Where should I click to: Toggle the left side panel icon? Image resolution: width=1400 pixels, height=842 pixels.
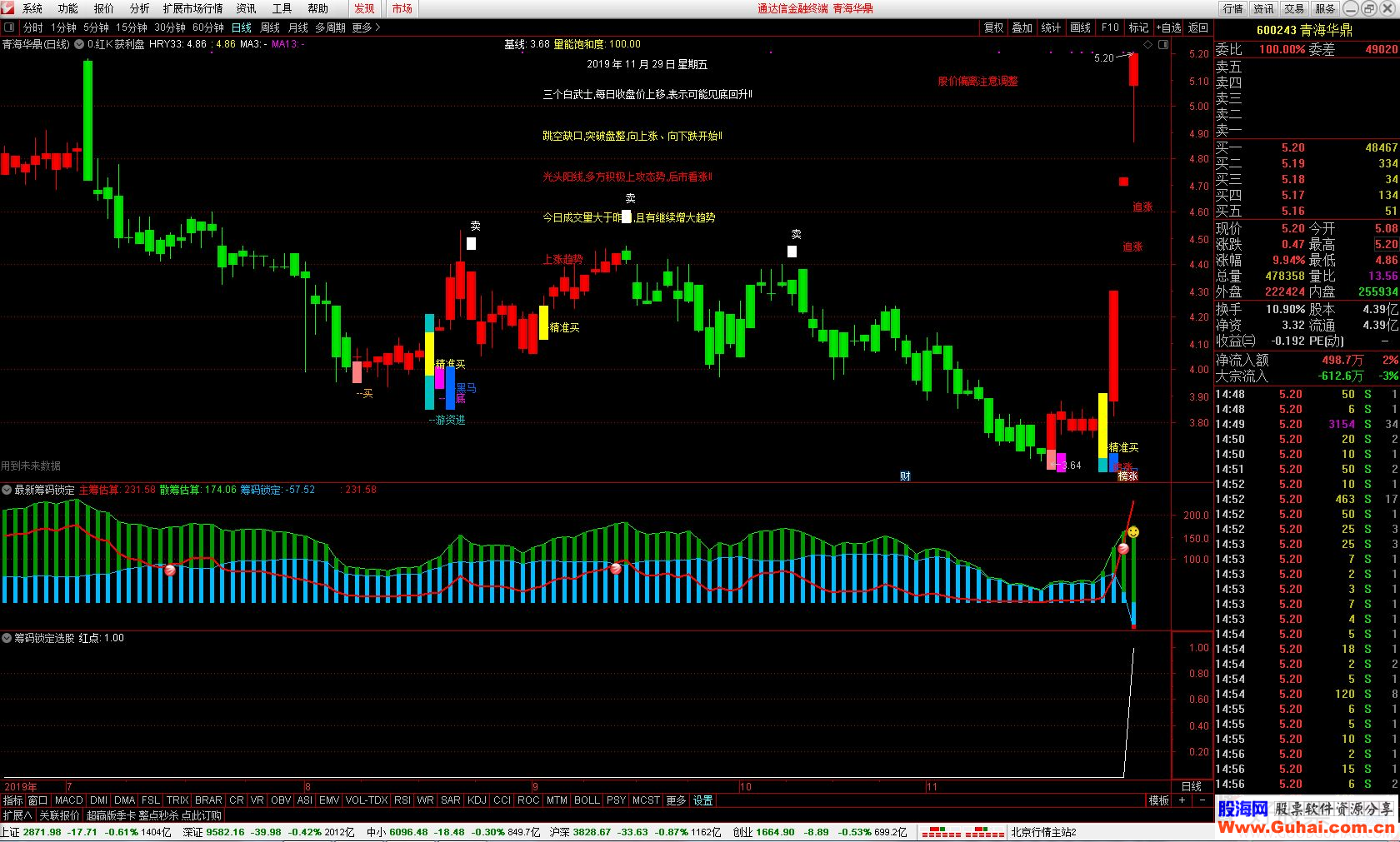9,27
